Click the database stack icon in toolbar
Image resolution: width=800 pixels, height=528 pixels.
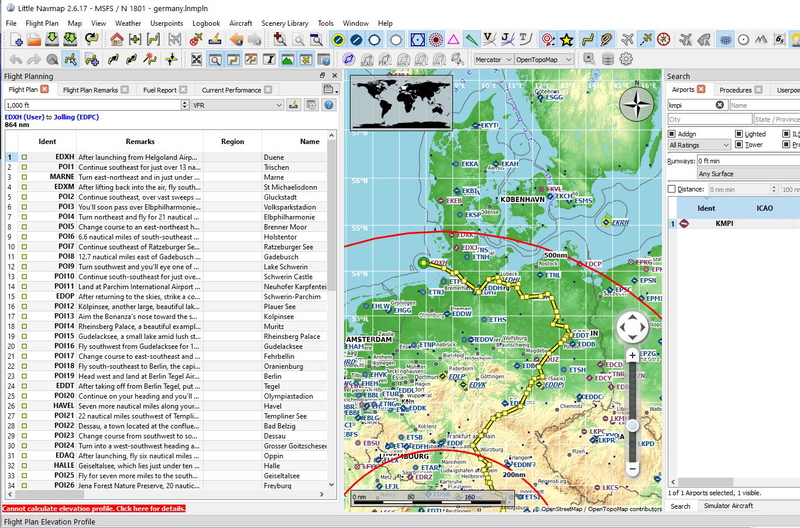[608, 59]
